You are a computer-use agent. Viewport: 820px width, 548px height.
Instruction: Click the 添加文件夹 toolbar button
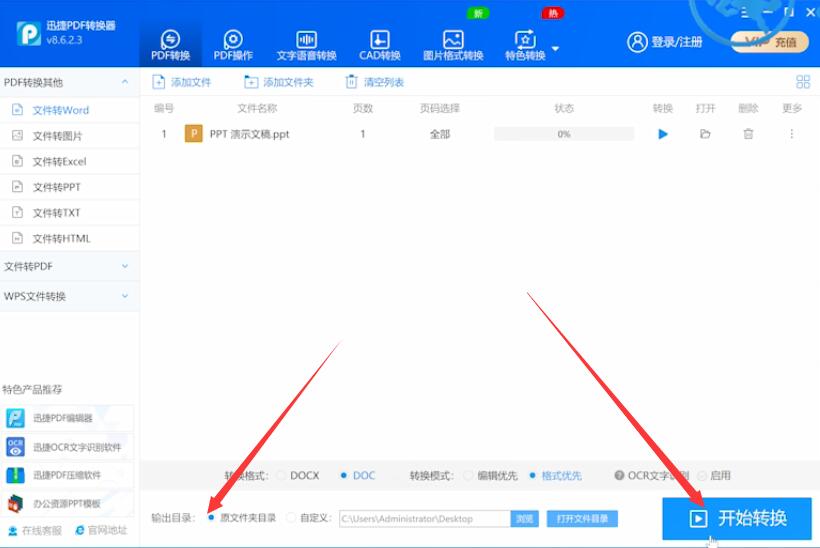coord(279,82)
